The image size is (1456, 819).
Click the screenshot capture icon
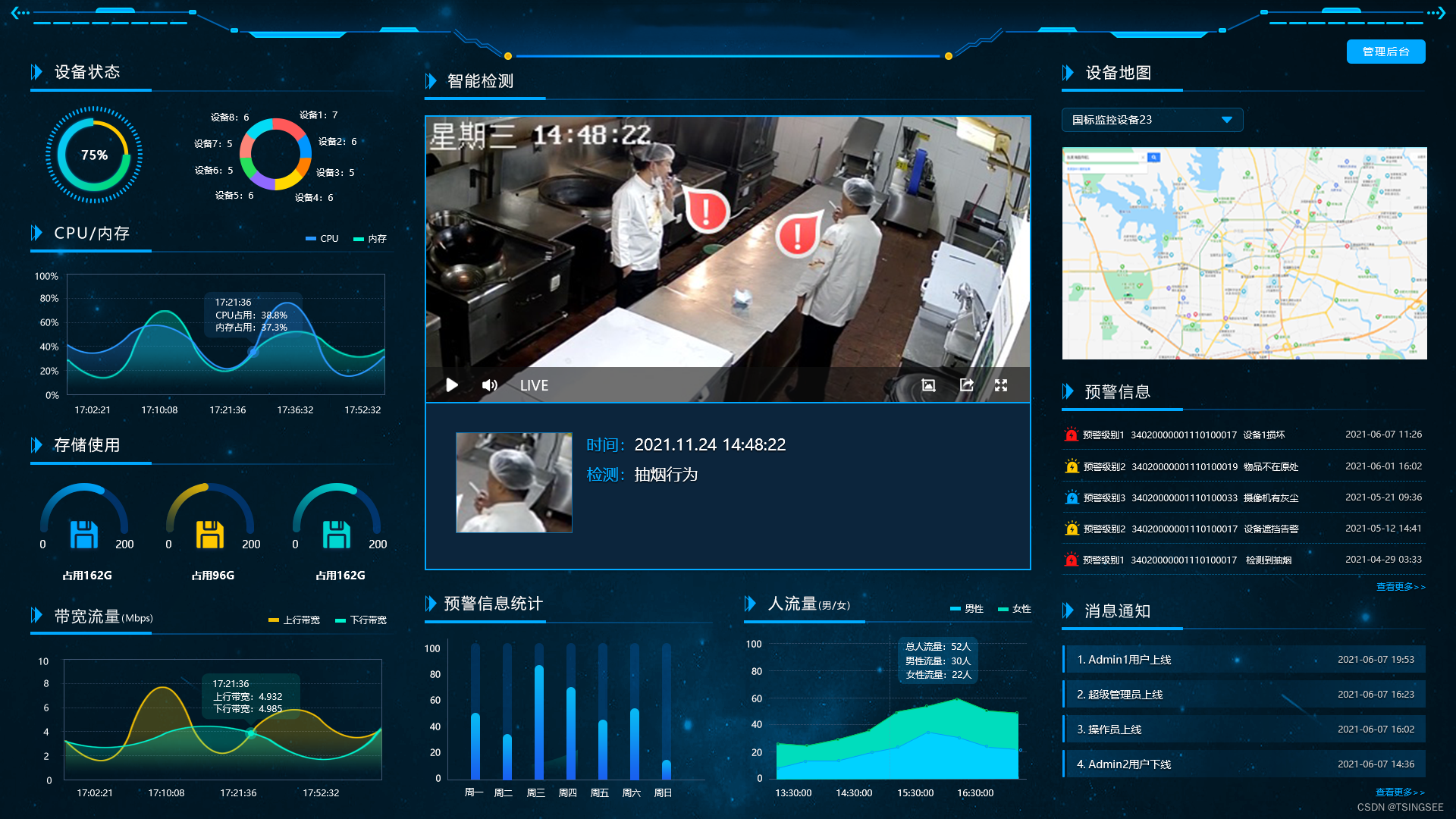point(928,384)
